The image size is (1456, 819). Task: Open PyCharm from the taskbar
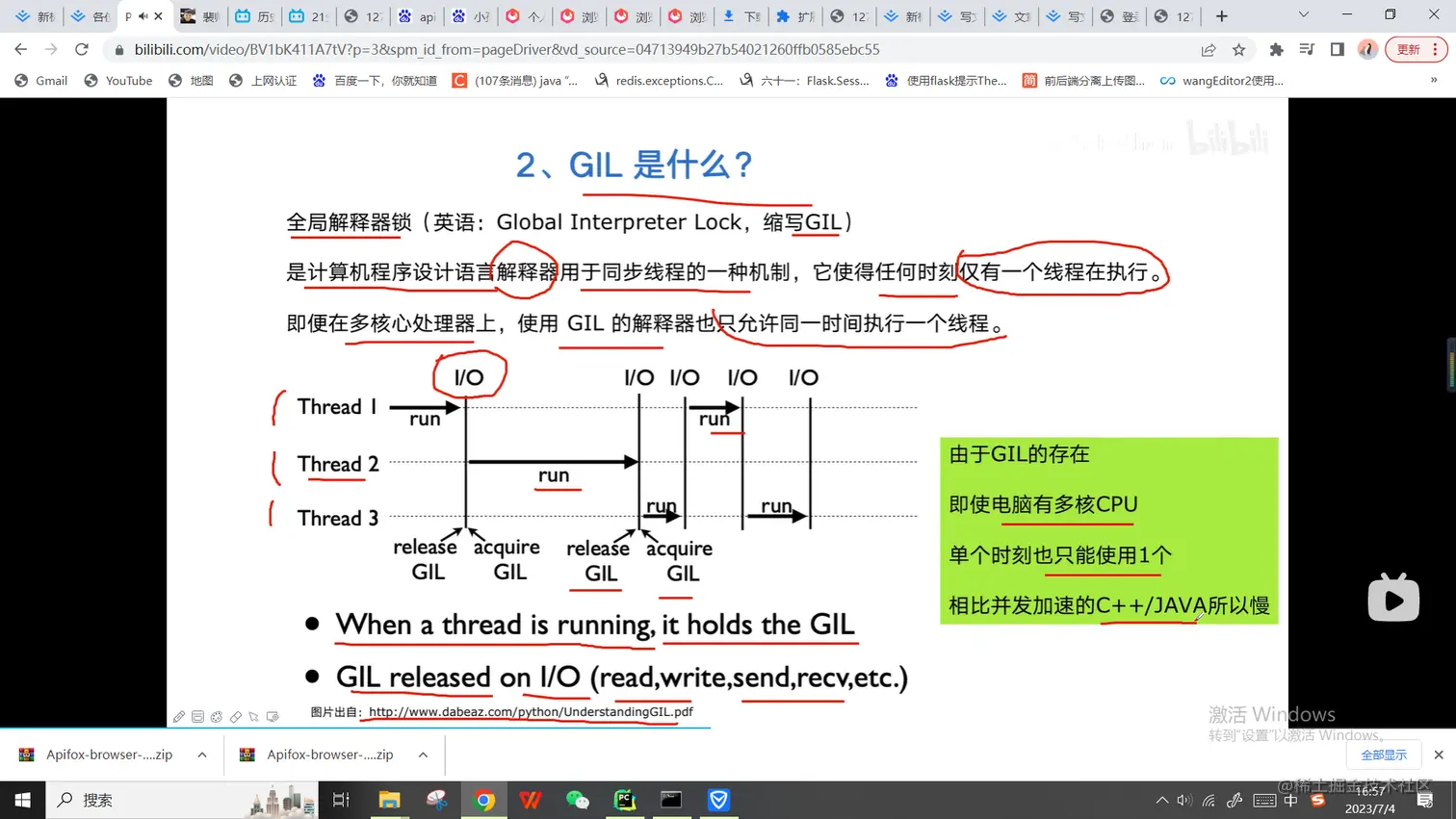click(625, 800)
